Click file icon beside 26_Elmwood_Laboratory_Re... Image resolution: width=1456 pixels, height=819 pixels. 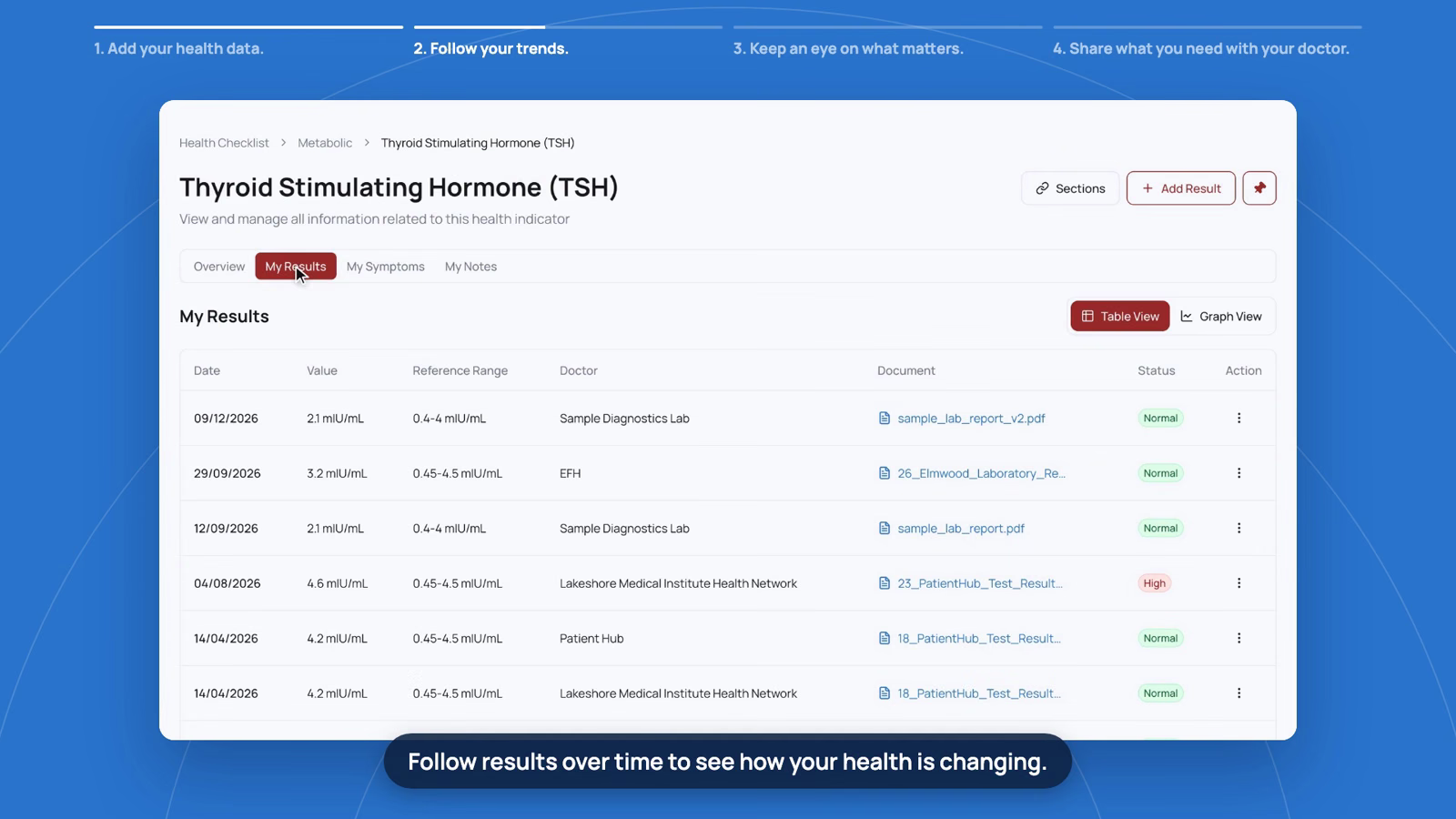pos(884,473)
